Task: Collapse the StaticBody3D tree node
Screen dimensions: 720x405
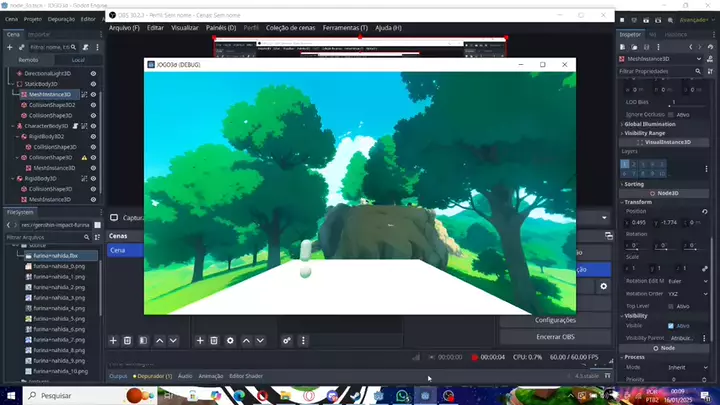Action: pos(12,84)
